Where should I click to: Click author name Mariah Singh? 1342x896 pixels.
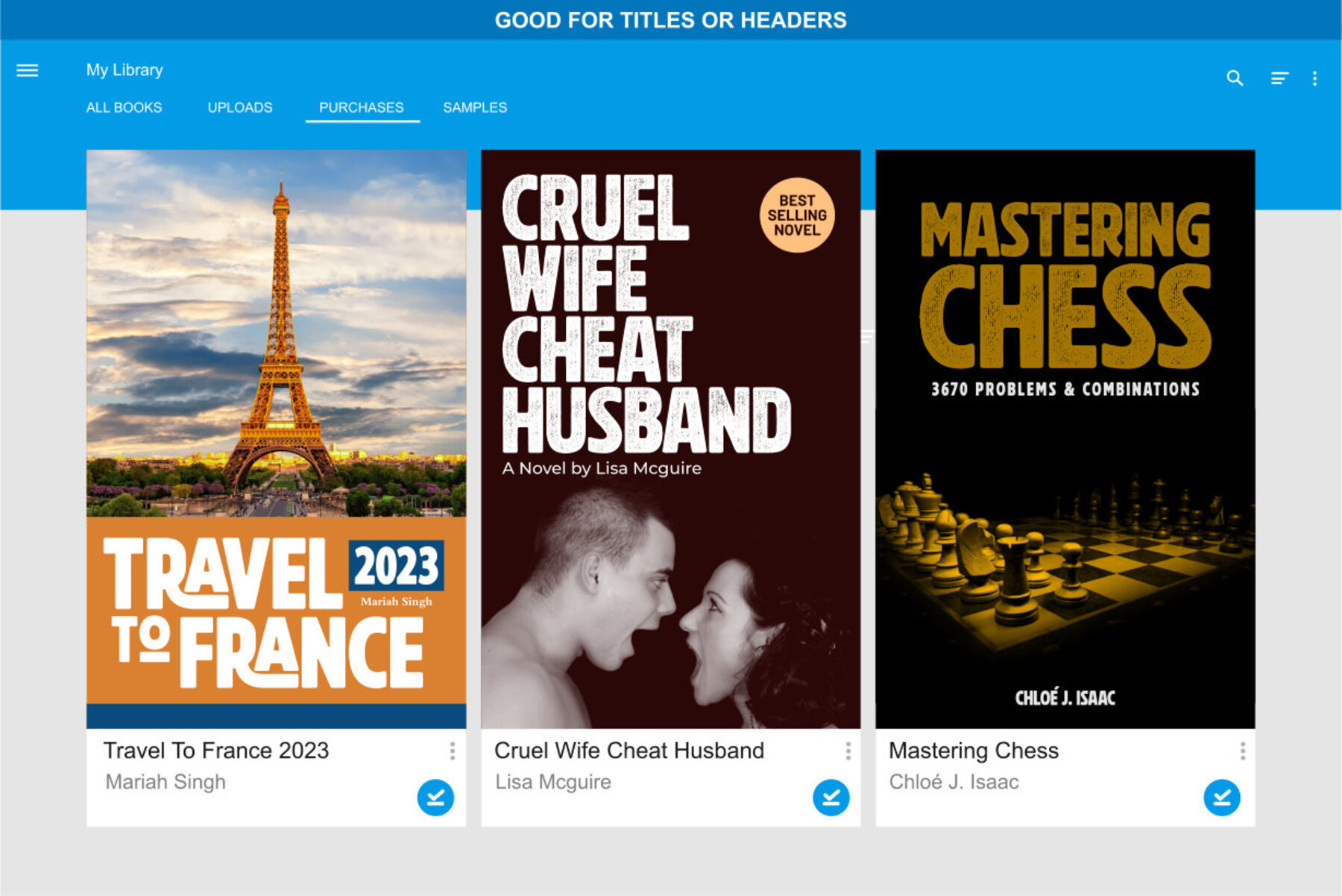(x=166, y=782)
